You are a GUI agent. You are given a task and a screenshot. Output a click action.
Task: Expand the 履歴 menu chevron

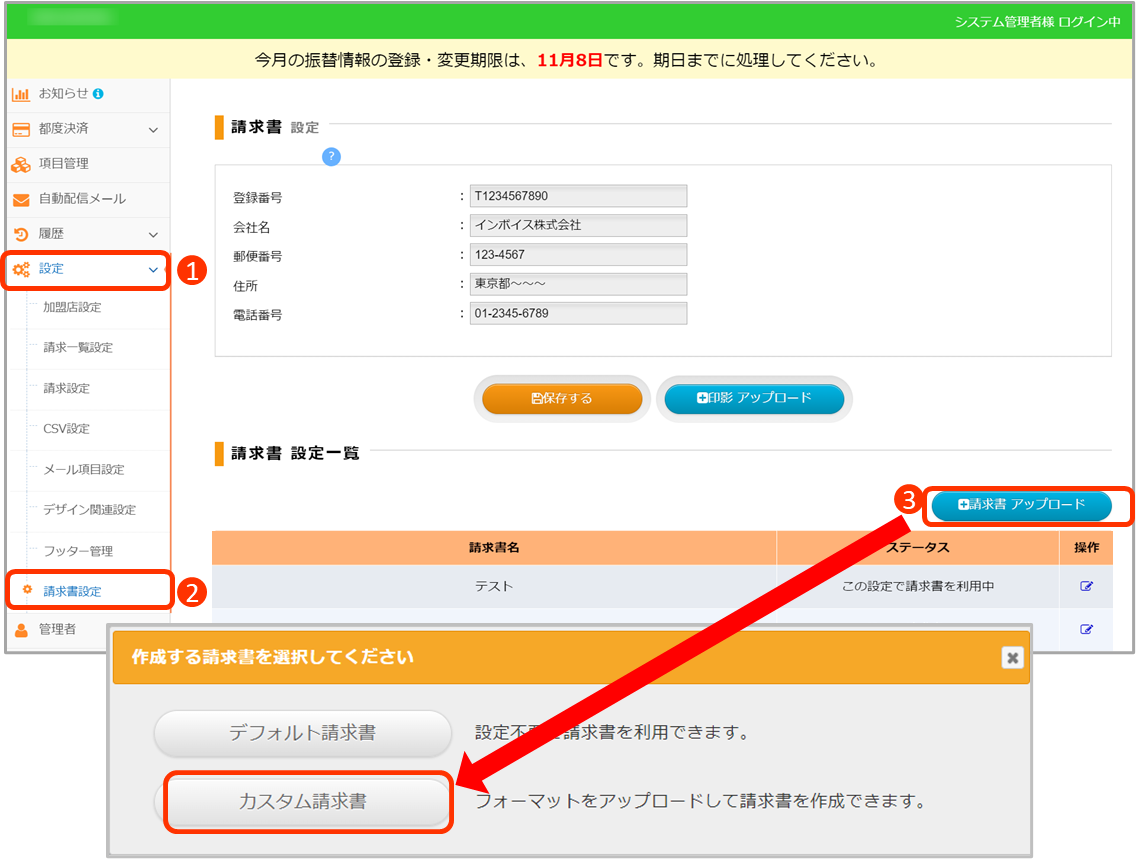click(x=153, y=234)
